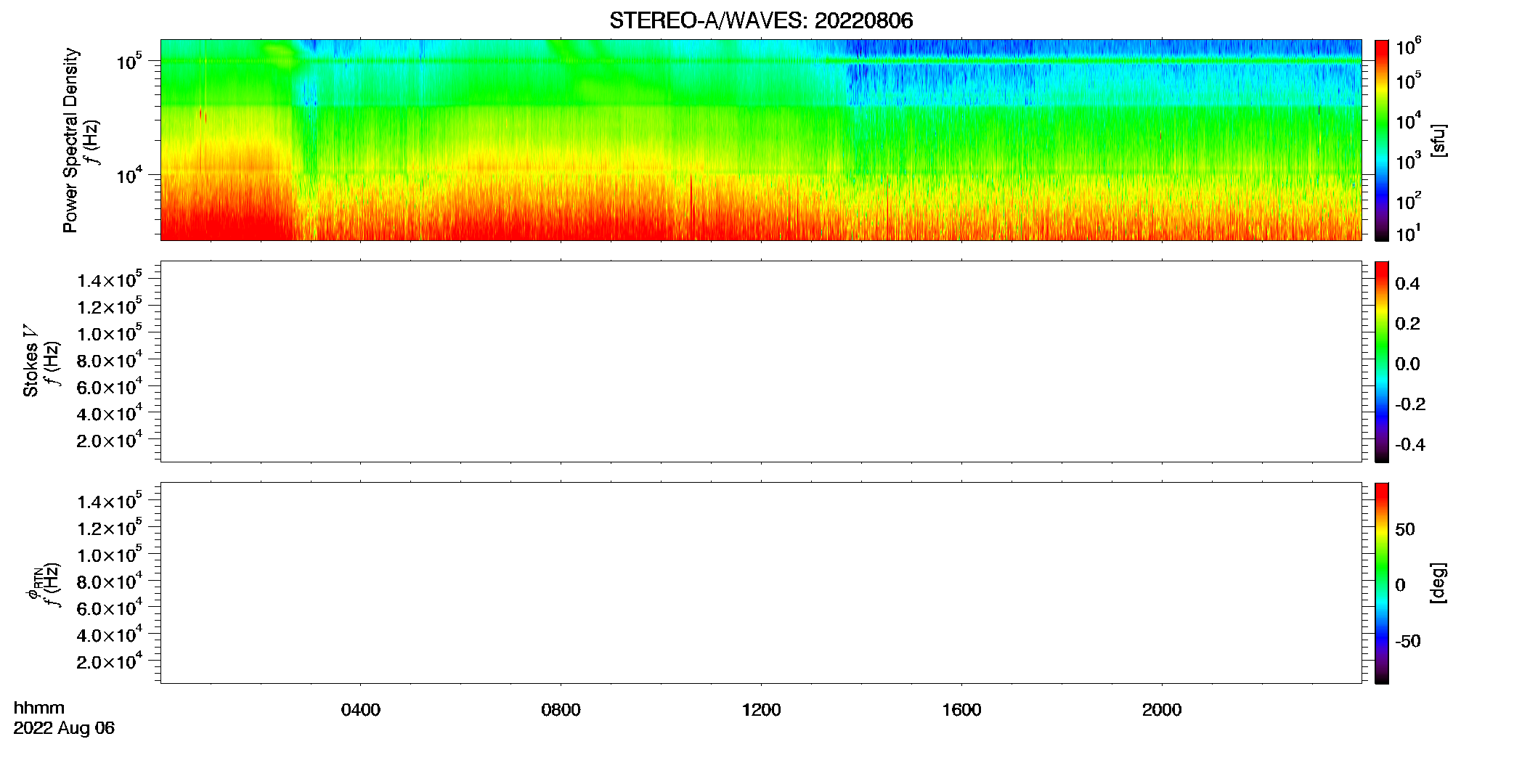This screenshot has height=784, width=1522.
Task: Click the Stokes V colorbar
Action: [x=1382, y=362]
